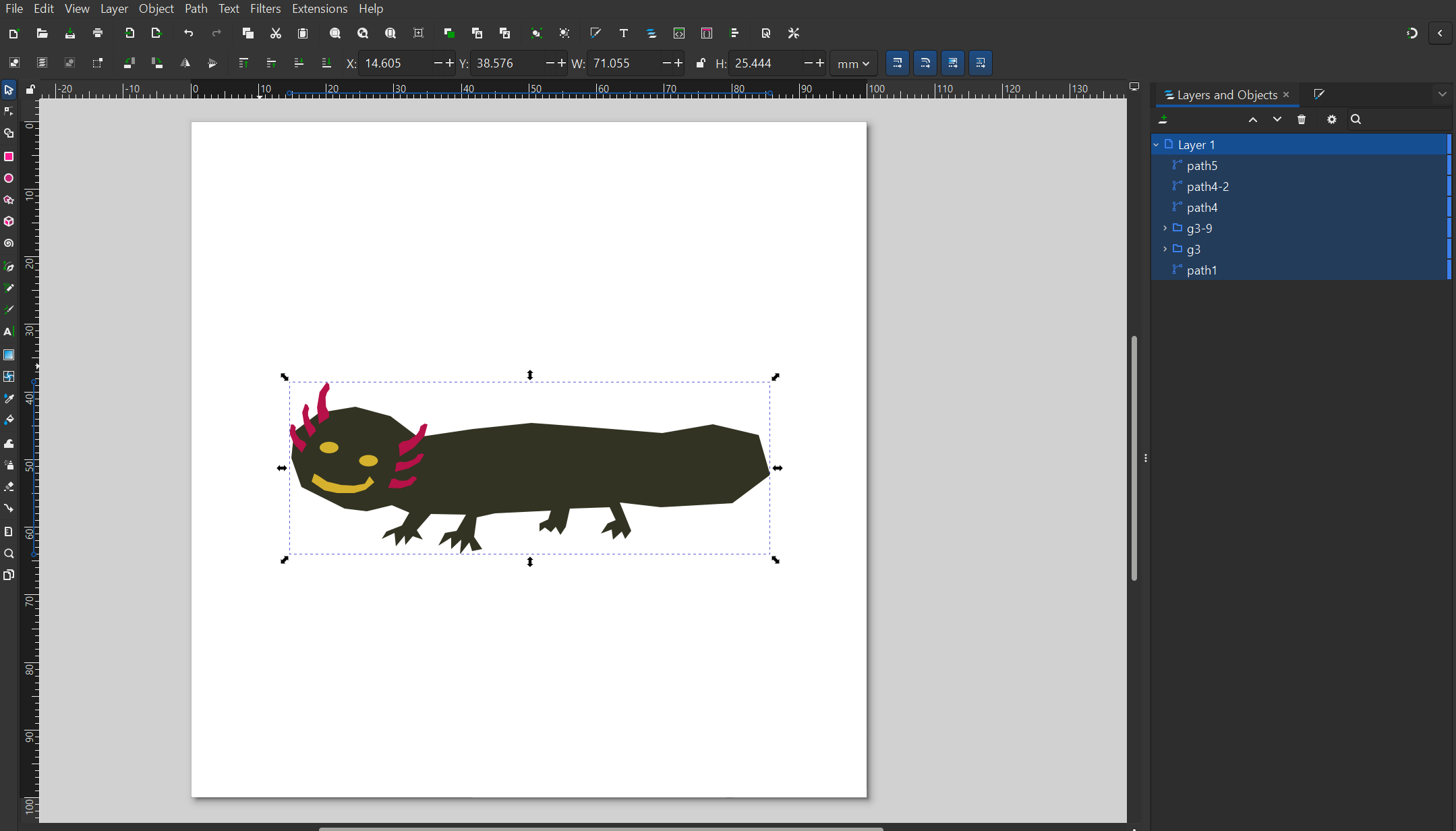
Task: Open the Extensions menu
Action: (x=320, y=9)
